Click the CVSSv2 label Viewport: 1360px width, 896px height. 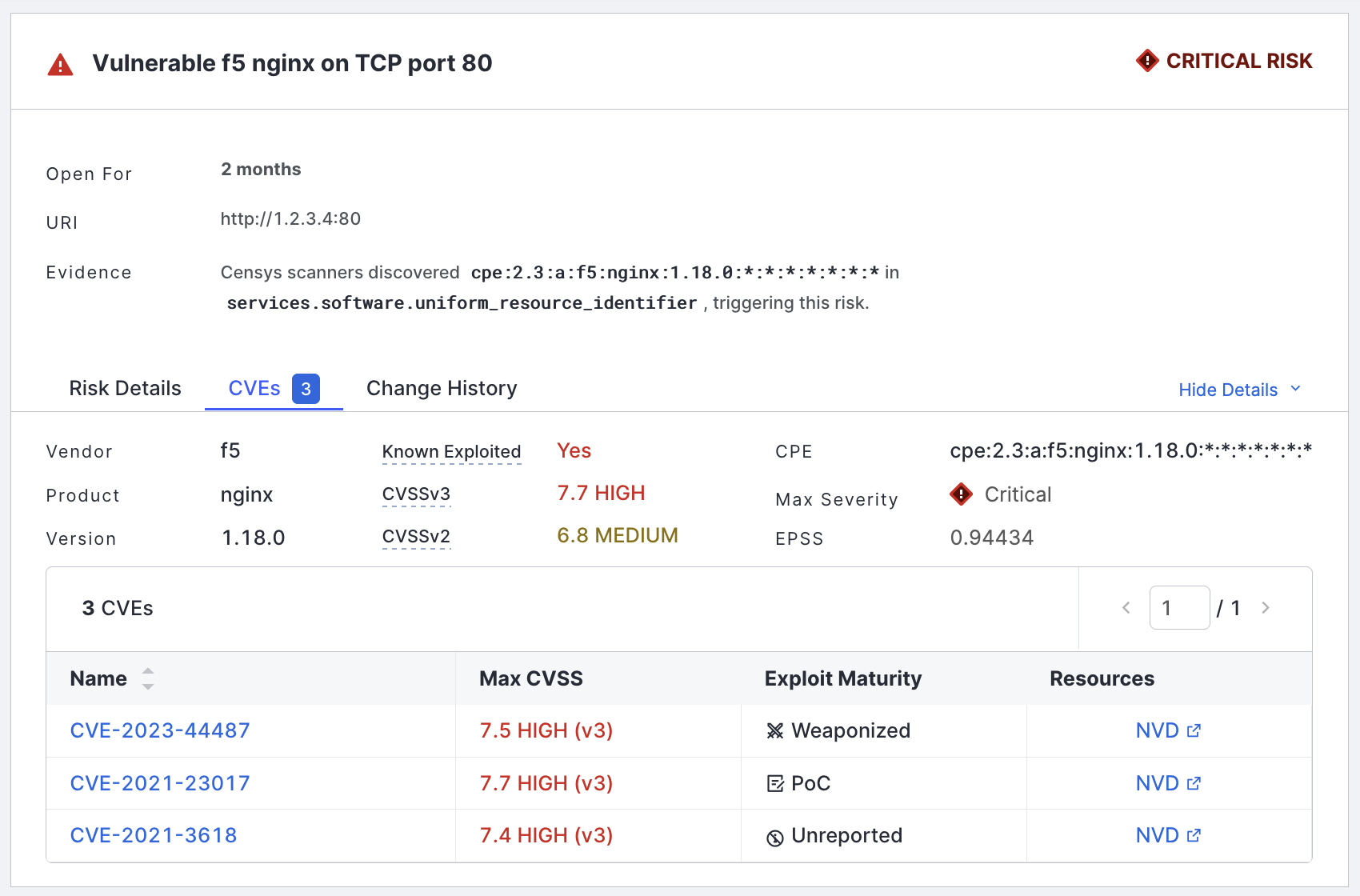[x=416, y=537]
